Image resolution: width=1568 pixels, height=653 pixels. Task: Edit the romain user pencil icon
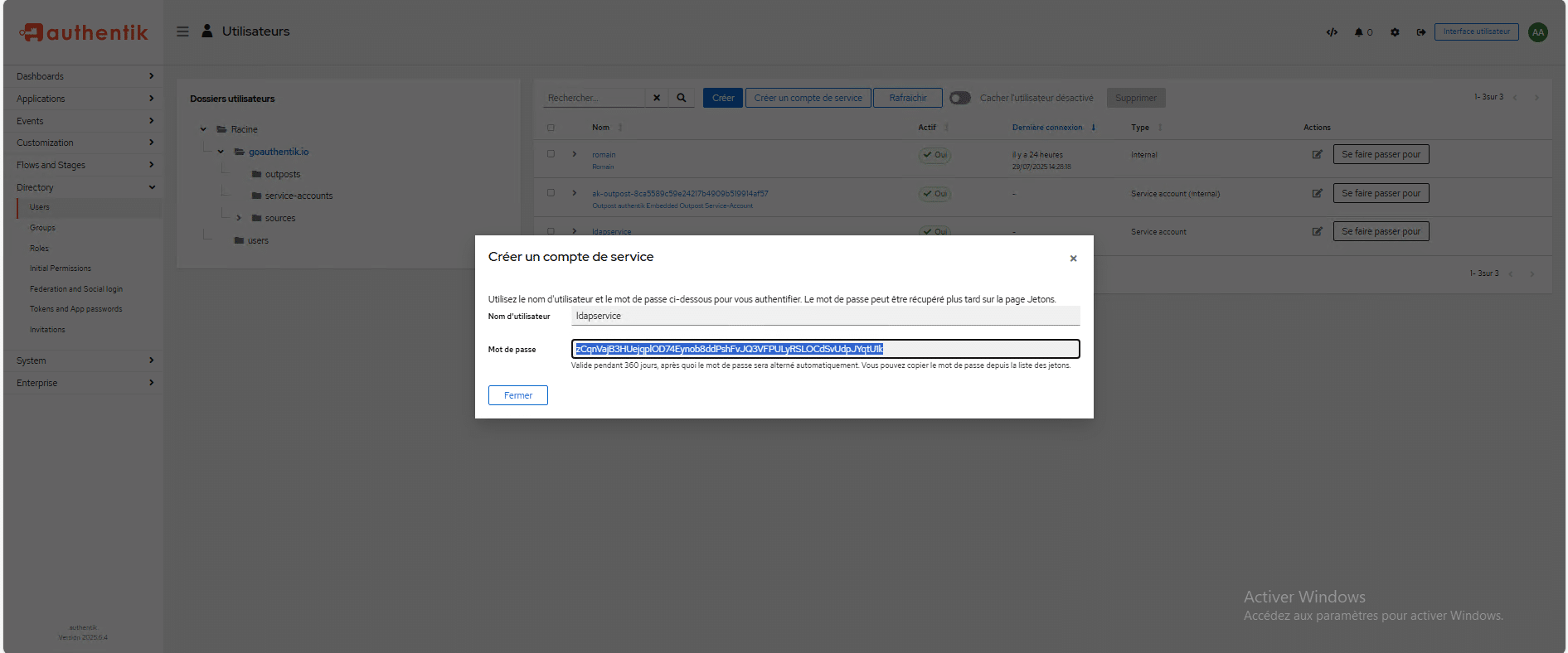1317,155
